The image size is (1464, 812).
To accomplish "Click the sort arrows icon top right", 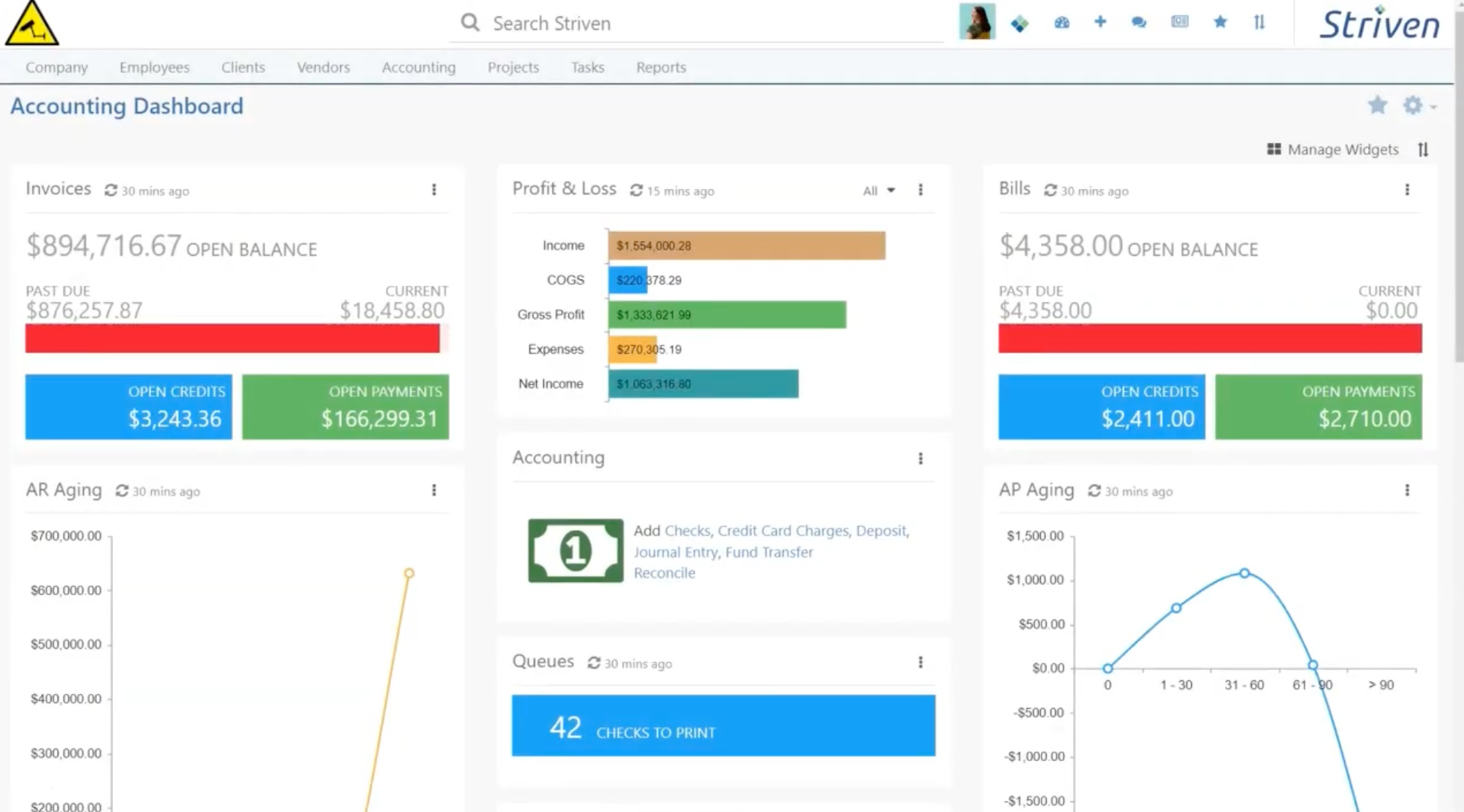I will click(1260, 23).
